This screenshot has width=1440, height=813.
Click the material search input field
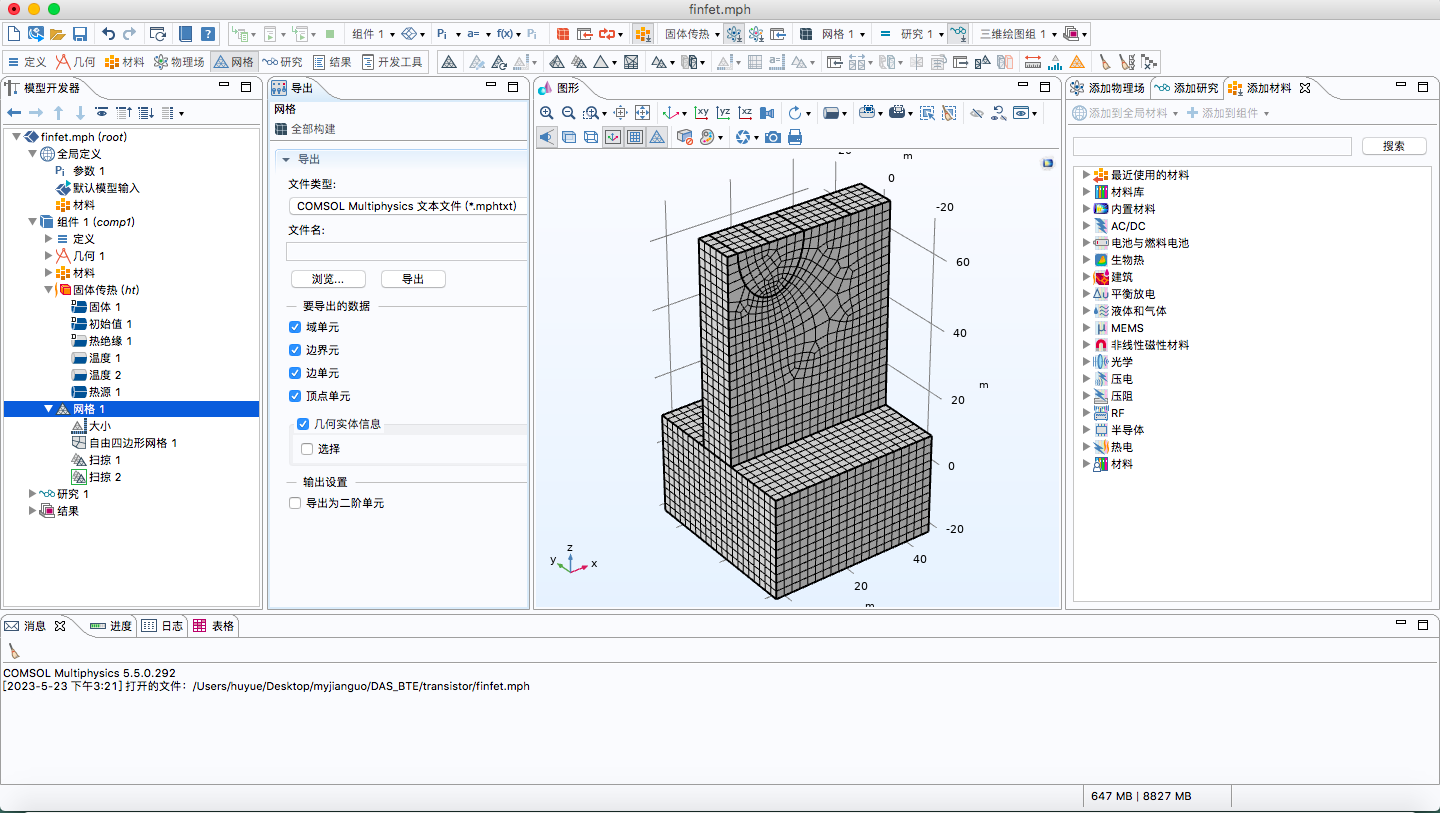click(1212, 146)
